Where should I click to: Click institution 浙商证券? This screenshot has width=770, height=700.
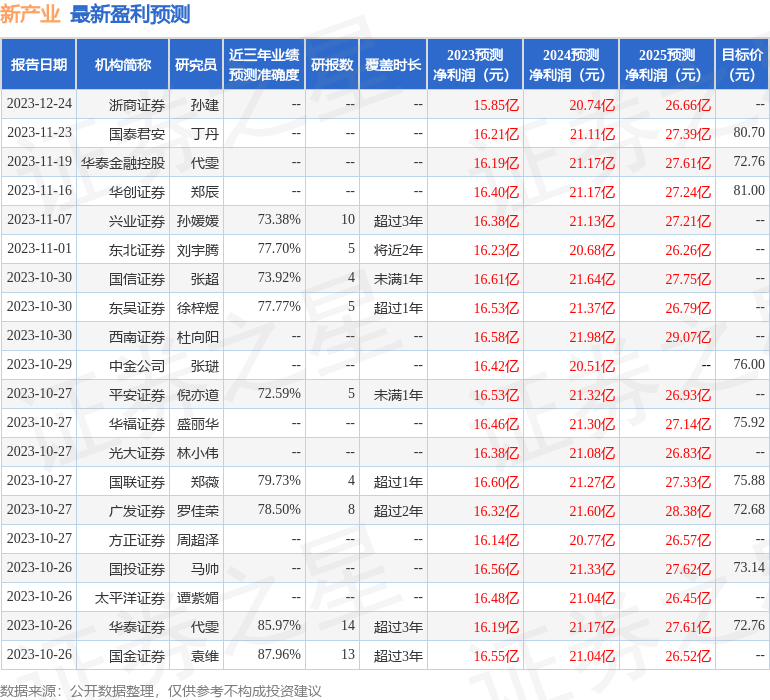(x=137, y=105)
